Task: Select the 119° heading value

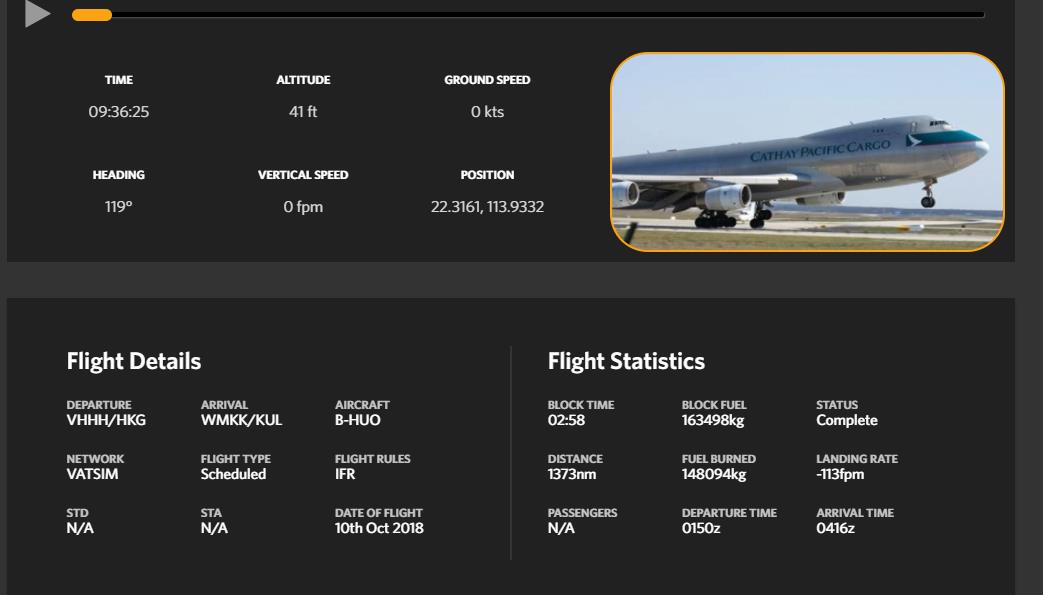Action: click(x=118, y=207)
